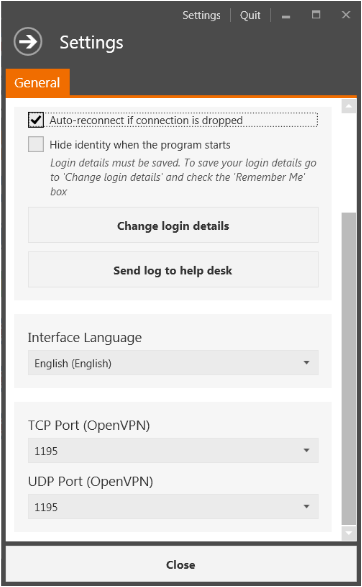The image size is (362, 587).
Task: Click the Change login details button
Action: point(173,225)
